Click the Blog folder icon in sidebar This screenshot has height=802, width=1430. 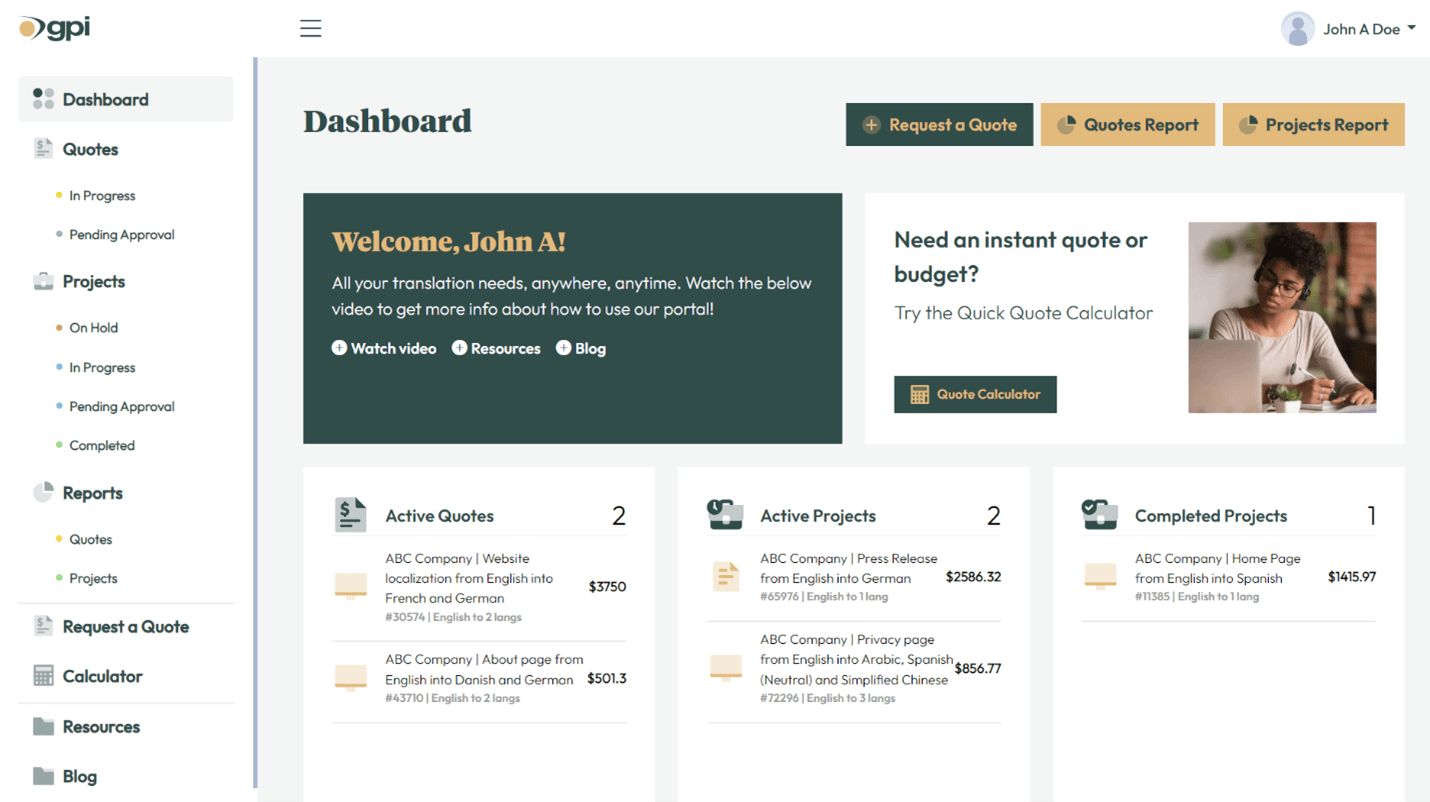click(x=42, y=776)
